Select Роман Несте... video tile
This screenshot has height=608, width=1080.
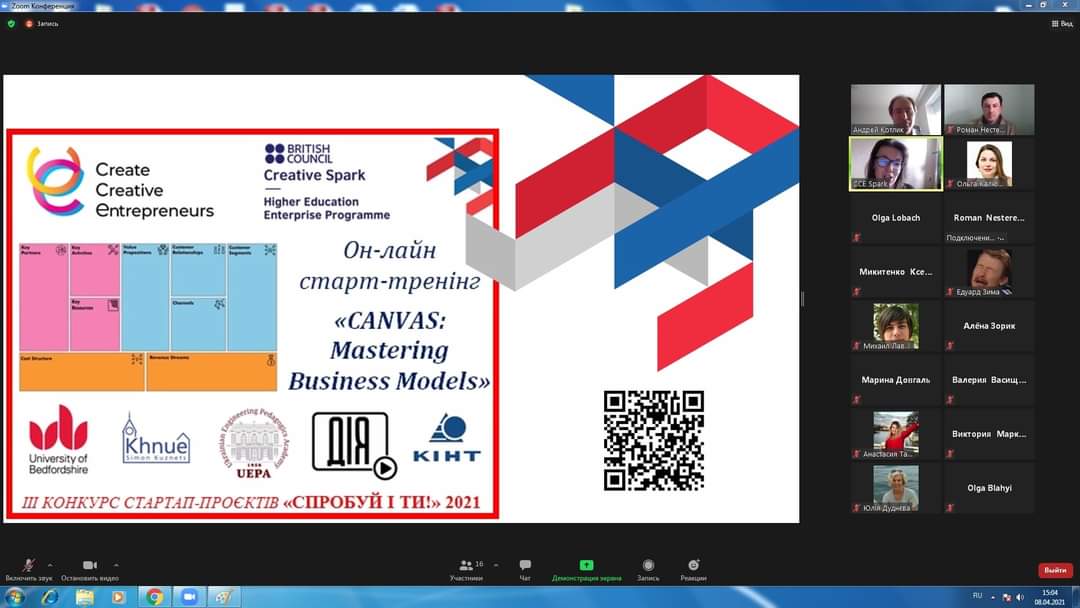click(989, 109)
